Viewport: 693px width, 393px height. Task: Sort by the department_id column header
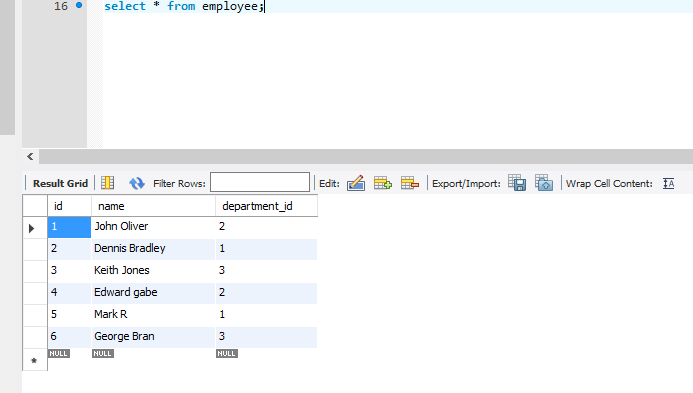267,206
